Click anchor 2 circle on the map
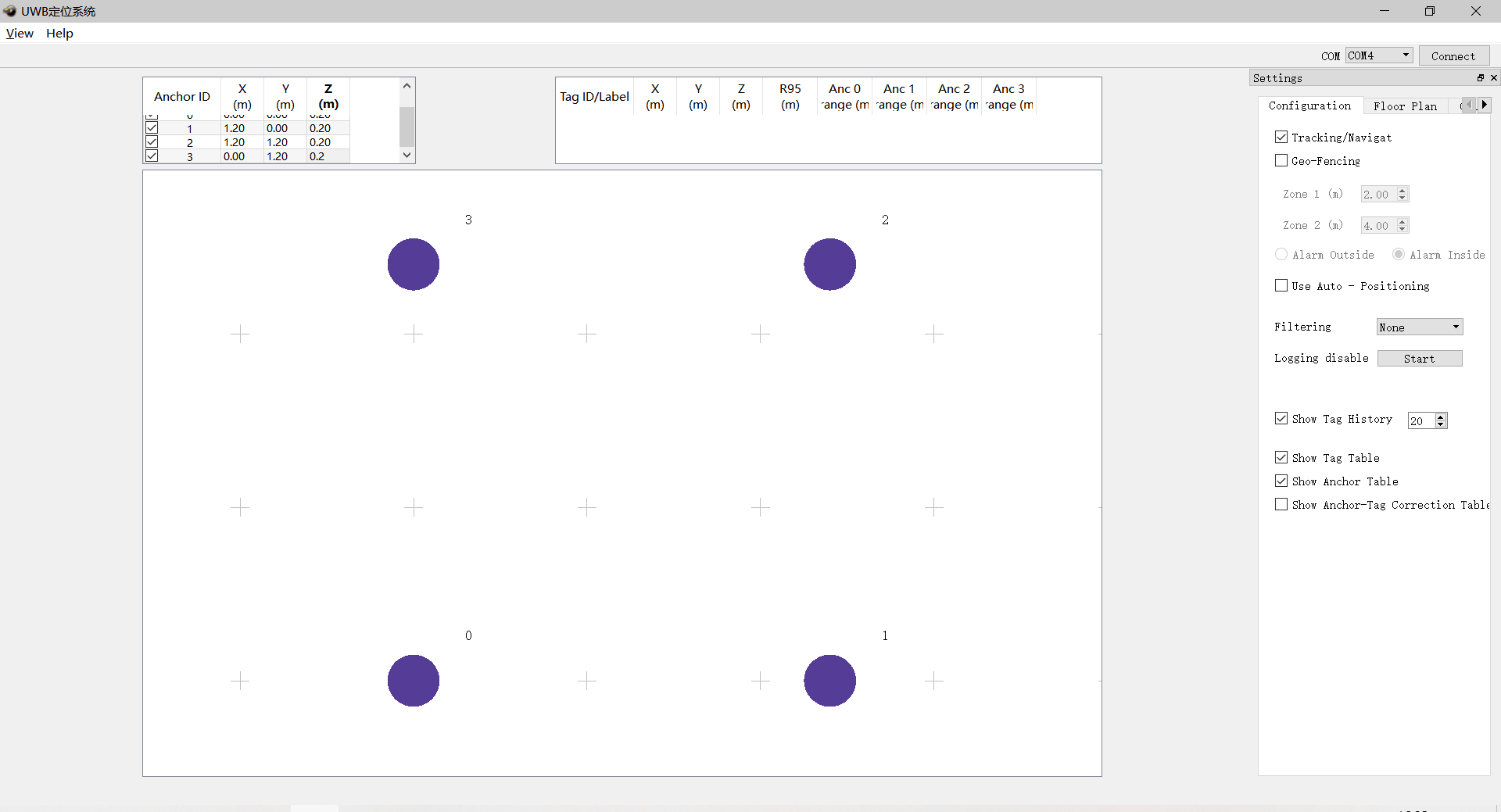 [x=829, y=264]
